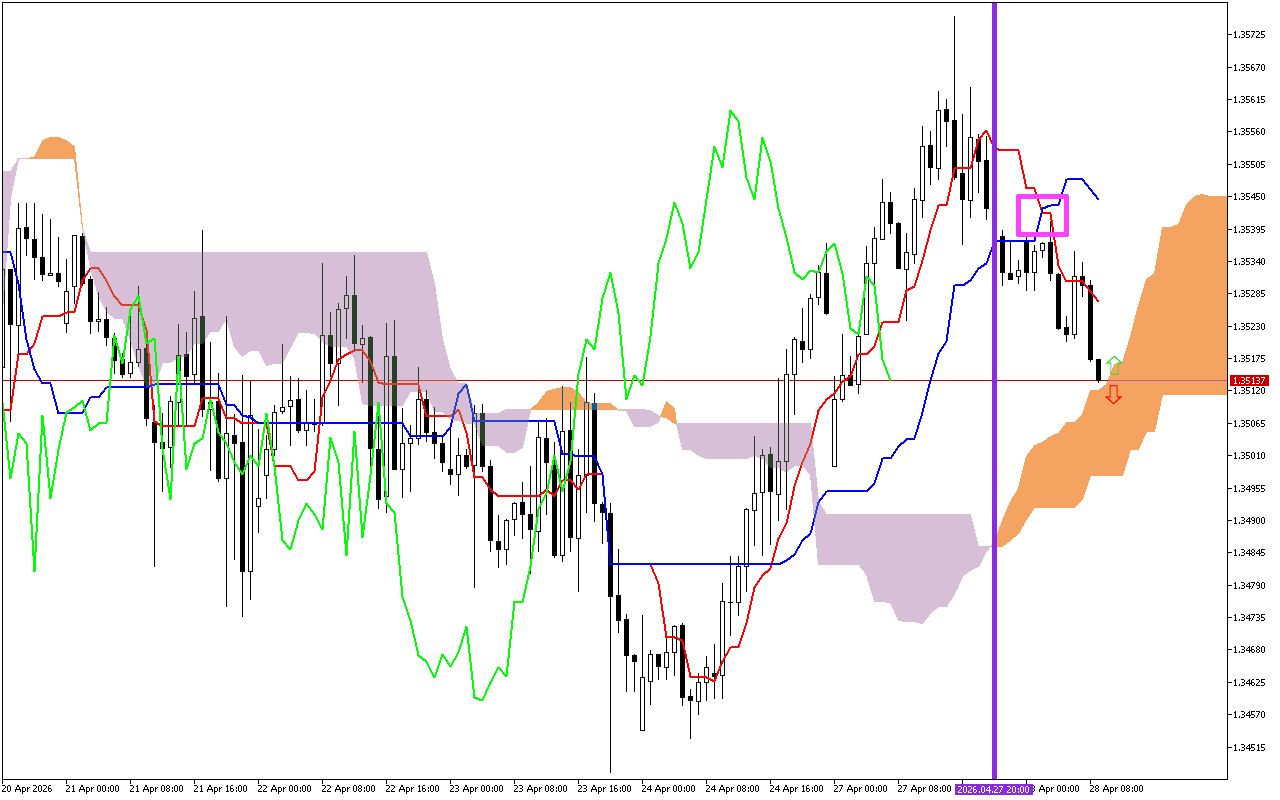
Task: Click the 1.35725 price scale label
Action: 1247,33
